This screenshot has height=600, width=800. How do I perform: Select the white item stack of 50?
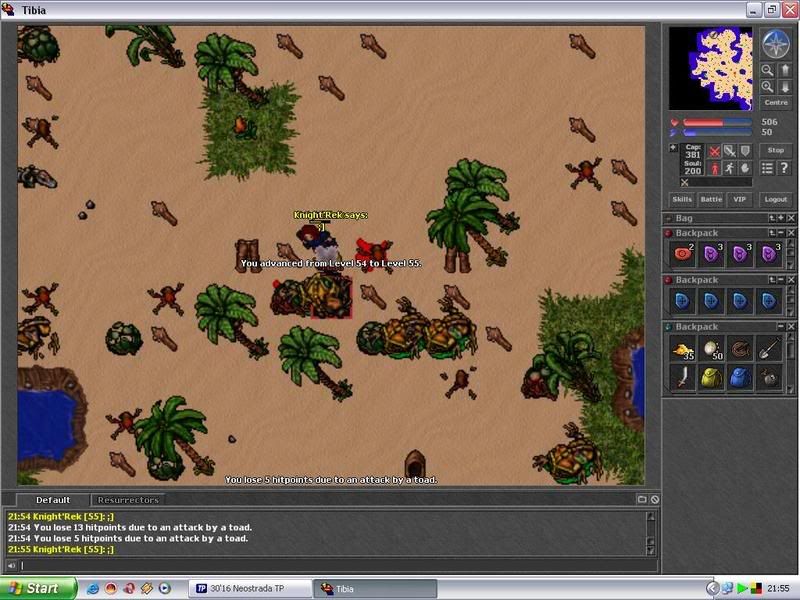[x=711, y=349]
